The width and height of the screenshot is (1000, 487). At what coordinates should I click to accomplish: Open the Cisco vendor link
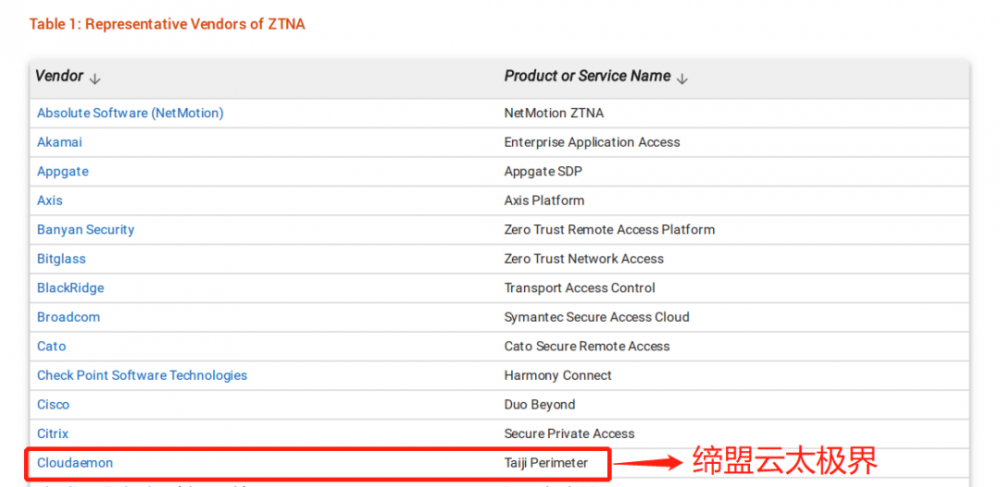point(53,405)
